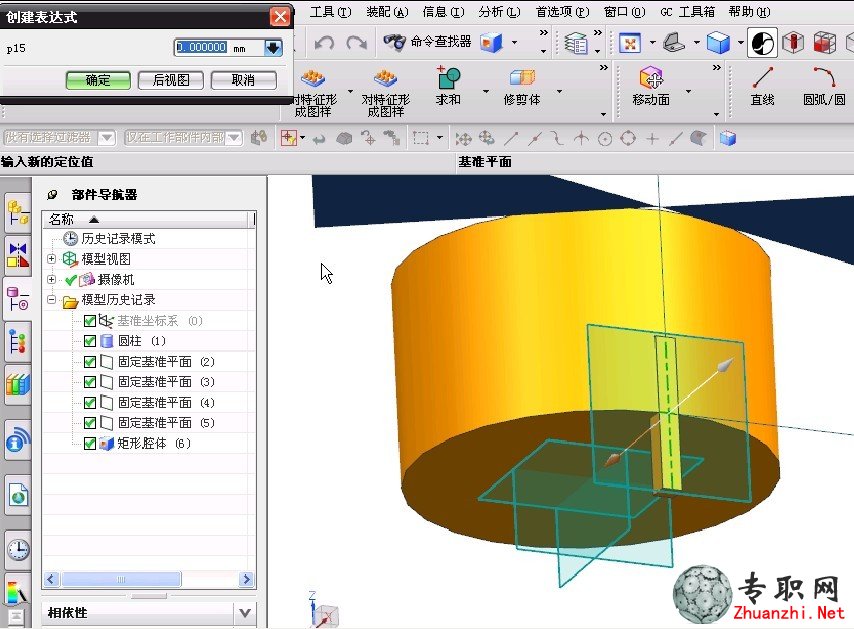Click the black and white swirl icon

[x=761, y=43]
